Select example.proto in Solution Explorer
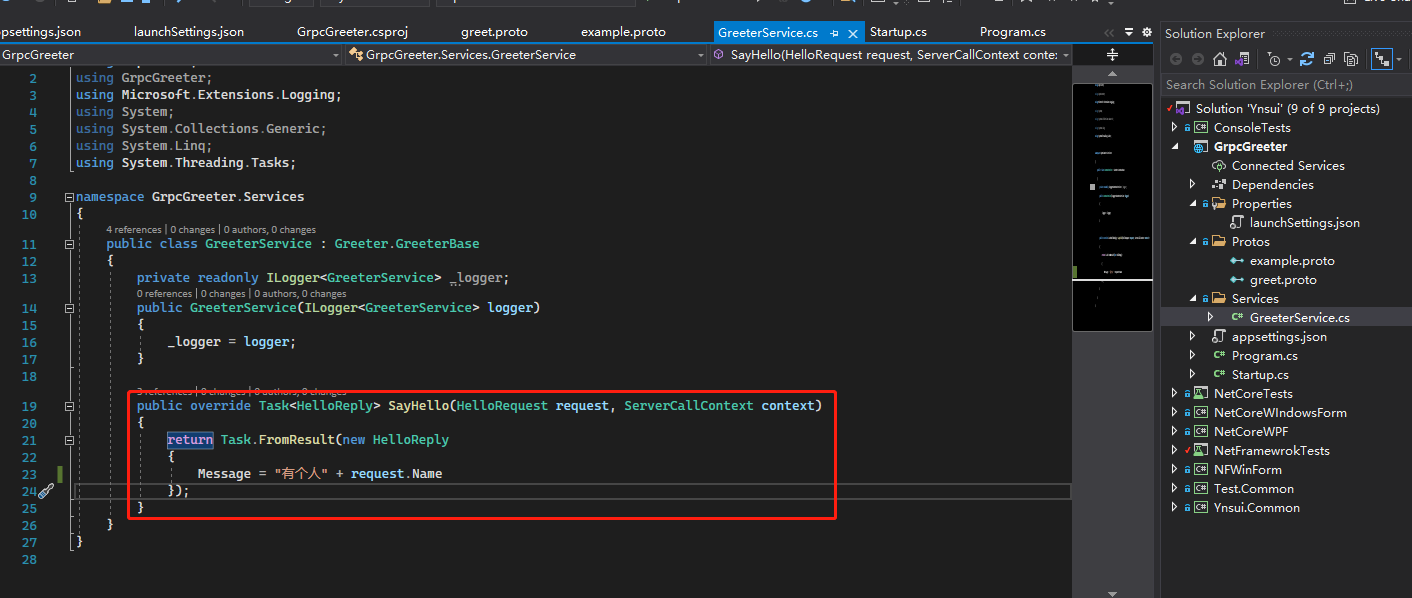The width and height of the screenshot is (1412, 598). [x=1292, y=260]
